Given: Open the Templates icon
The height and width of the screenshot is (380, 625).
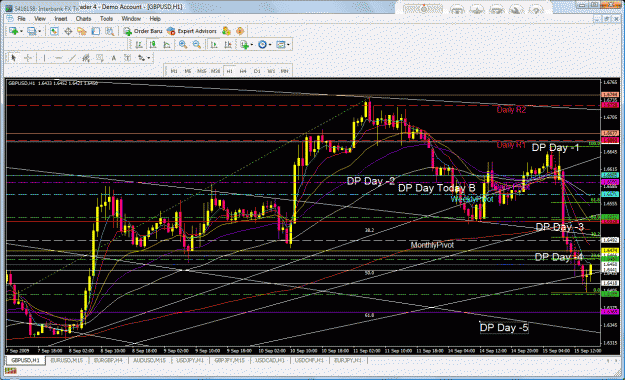Looking at the screenshot, I should click(281, 45).
